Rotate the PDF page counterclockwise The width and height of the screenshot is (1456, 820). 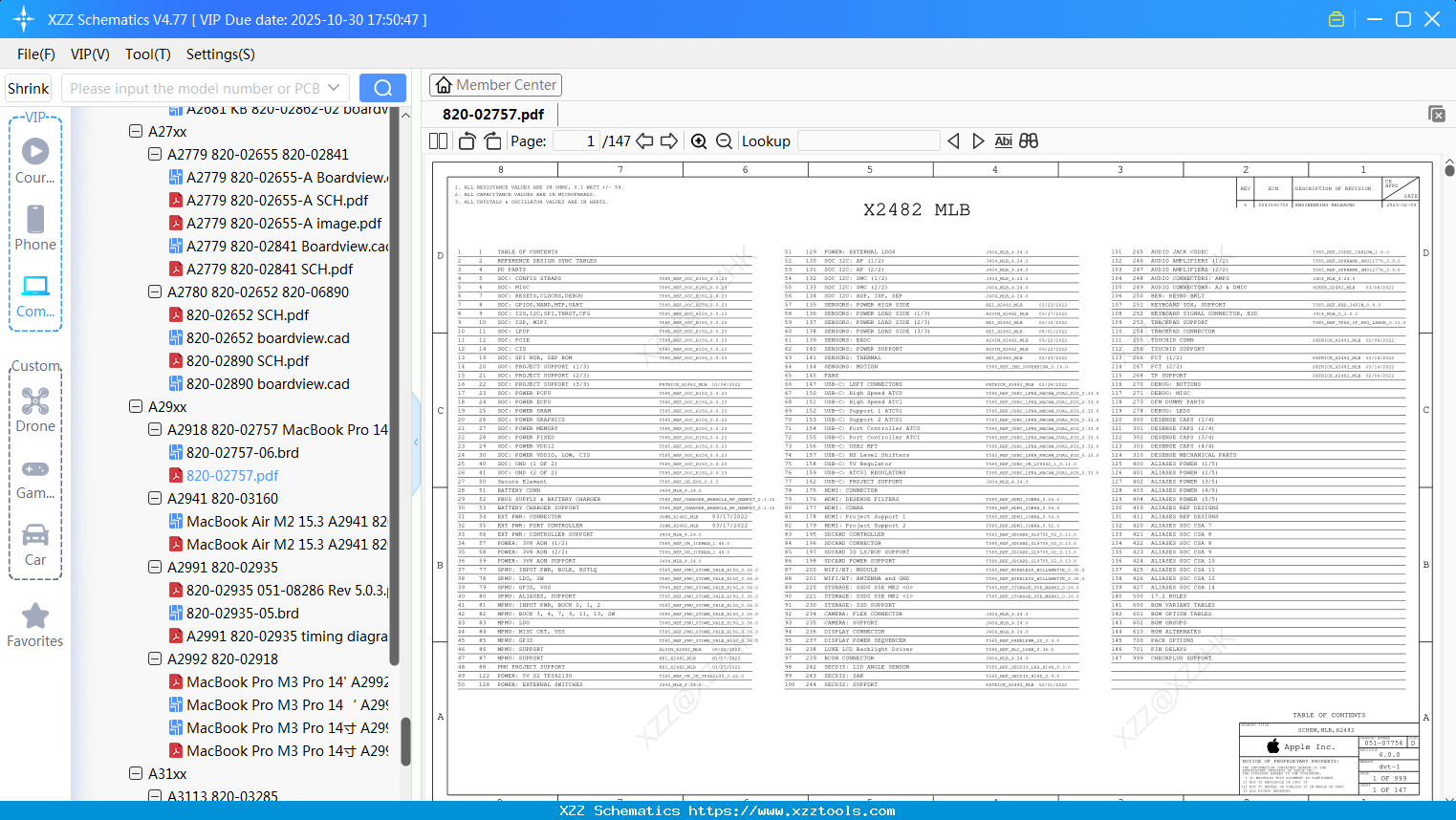[467, 140]
